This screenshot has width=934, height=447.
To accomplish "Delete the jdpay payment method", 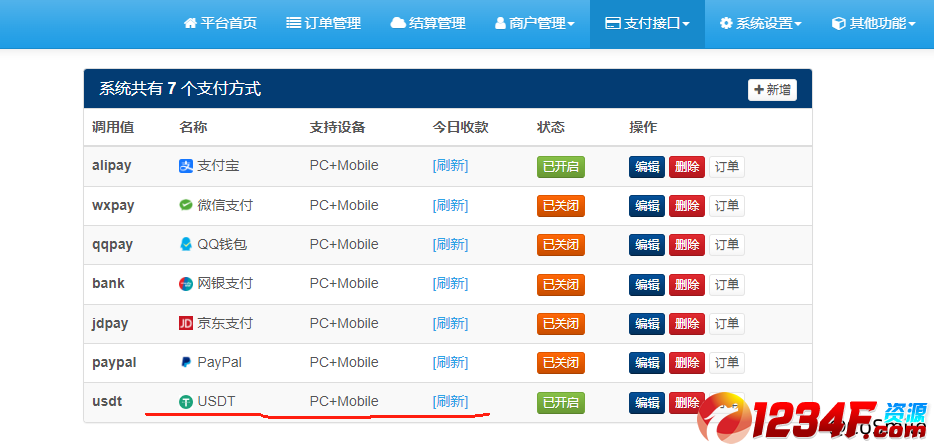I will point(687,324).
